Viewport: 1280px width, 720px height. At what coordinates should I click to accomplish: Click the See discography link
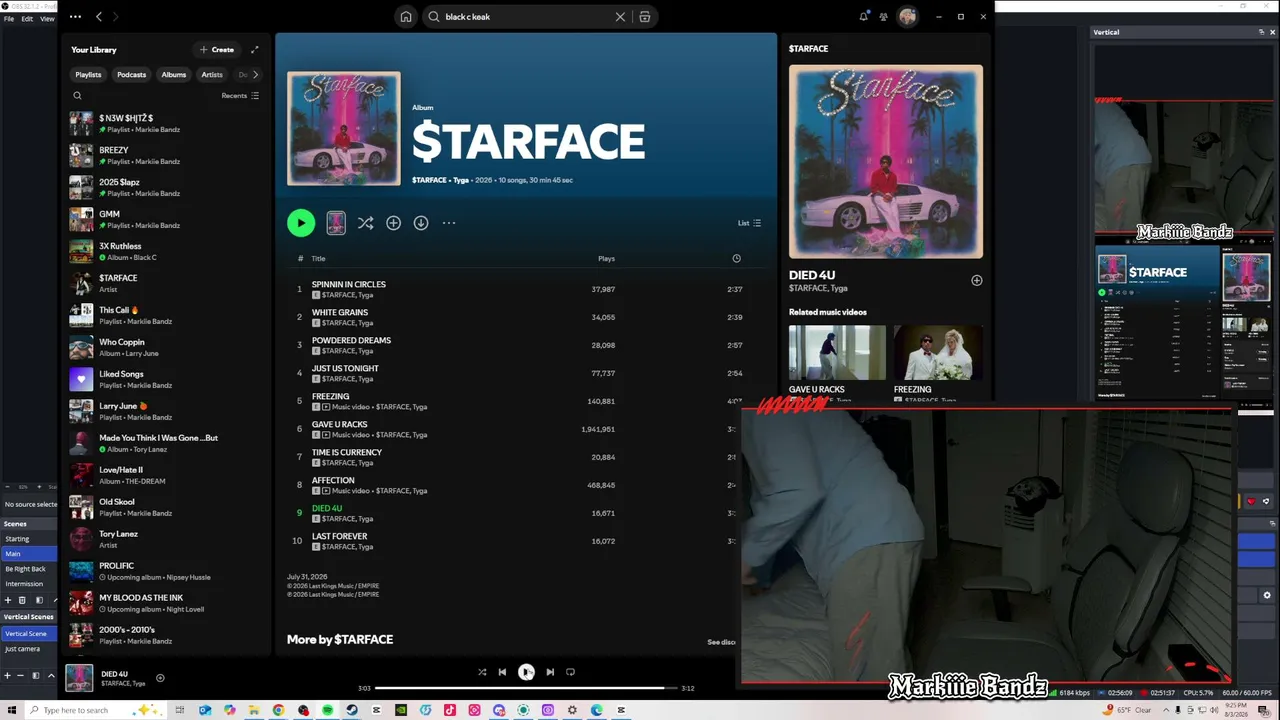(722, 642)
